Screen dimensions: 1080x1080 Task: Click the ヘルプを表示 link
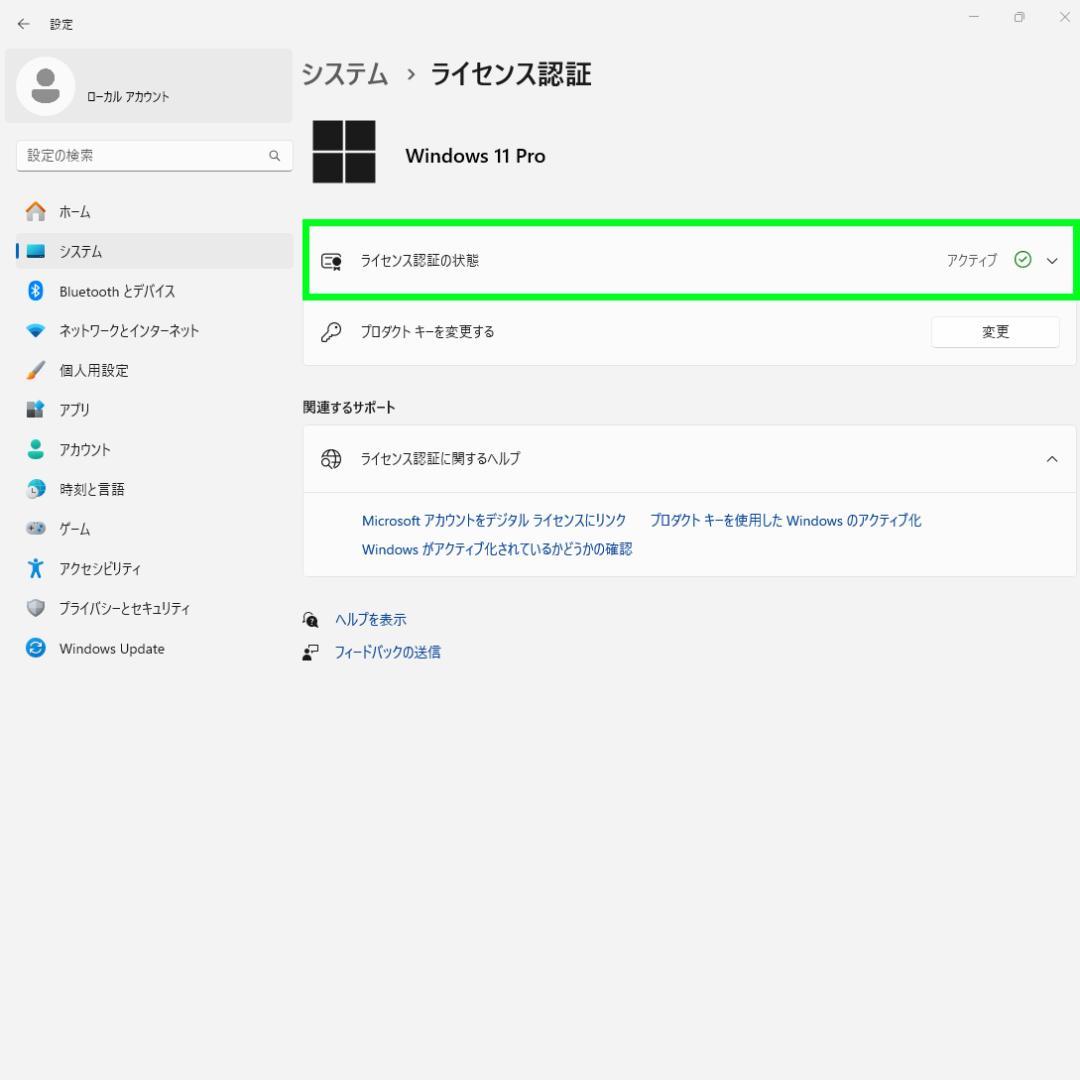[371, 620]
